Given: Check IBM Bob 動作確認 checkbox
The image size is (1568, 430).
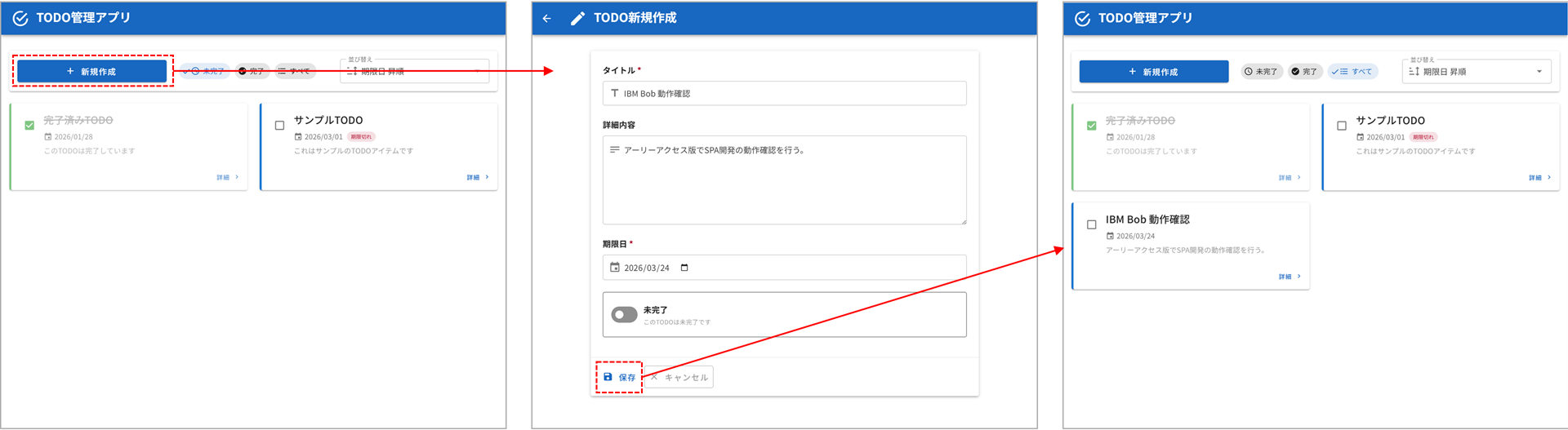Looking at the screenshot, I should (1091, 224).
